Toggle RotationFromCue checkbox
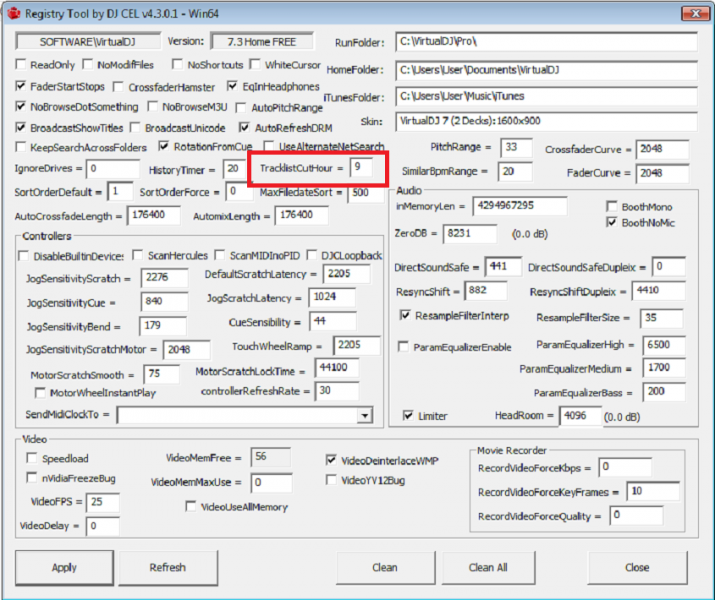The height and width of the screenshot is (600, 715). [x=164, y=146]
